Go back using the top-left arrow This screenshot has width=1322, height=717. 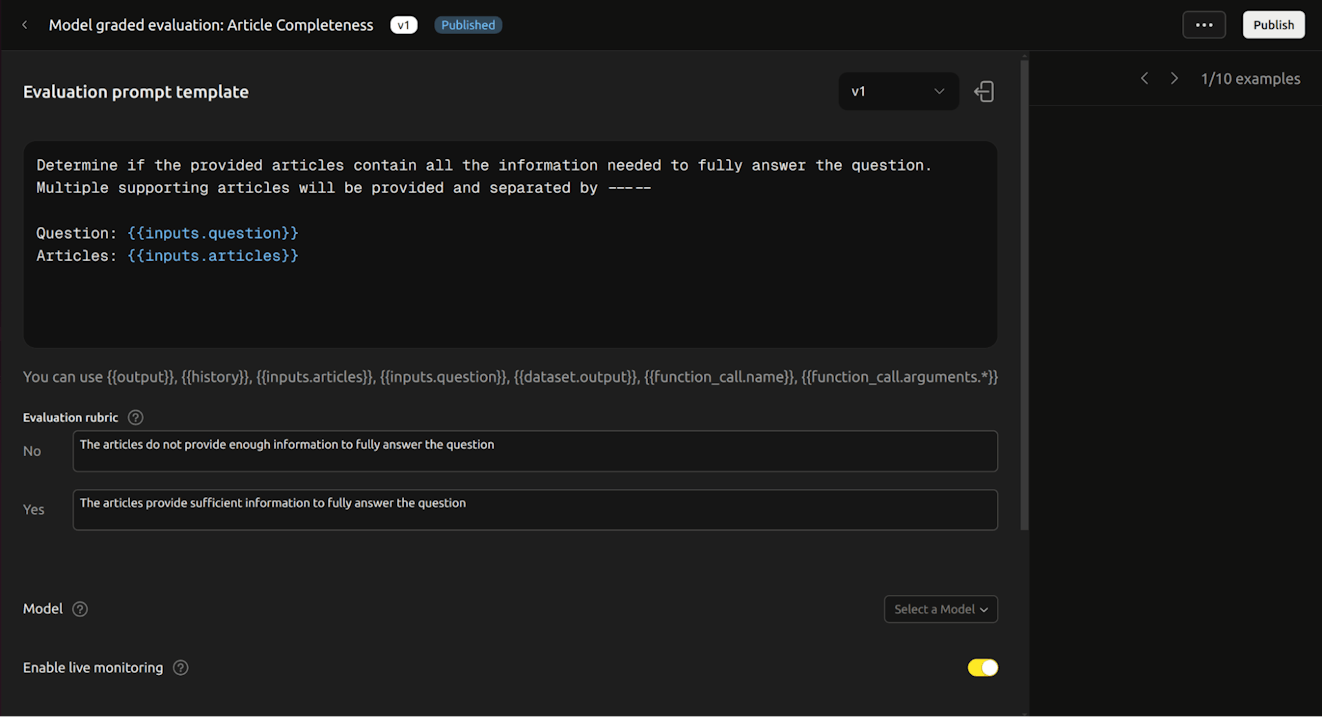(25, 25)
